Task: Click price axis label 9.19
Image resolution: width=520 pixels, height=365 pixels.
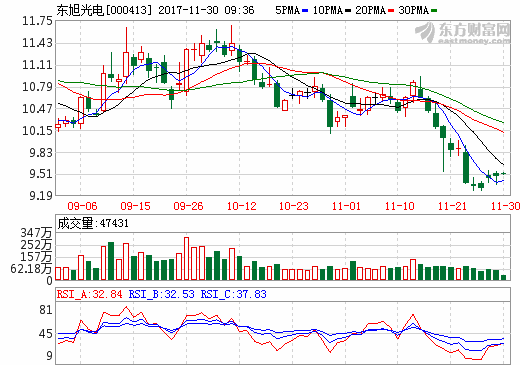Action: pos(41,196)
